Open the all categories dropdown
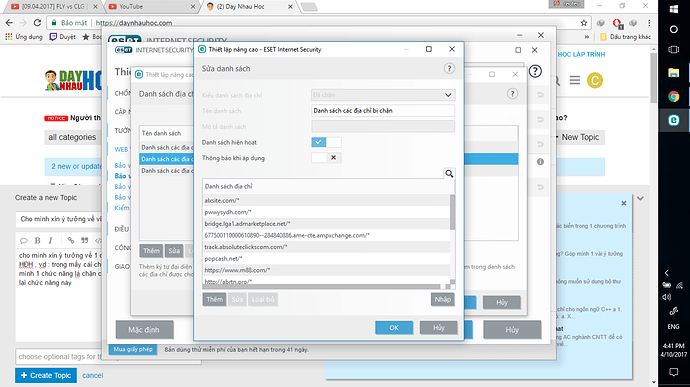Viewport: 690px width, 387px height. tap(72, 137)
